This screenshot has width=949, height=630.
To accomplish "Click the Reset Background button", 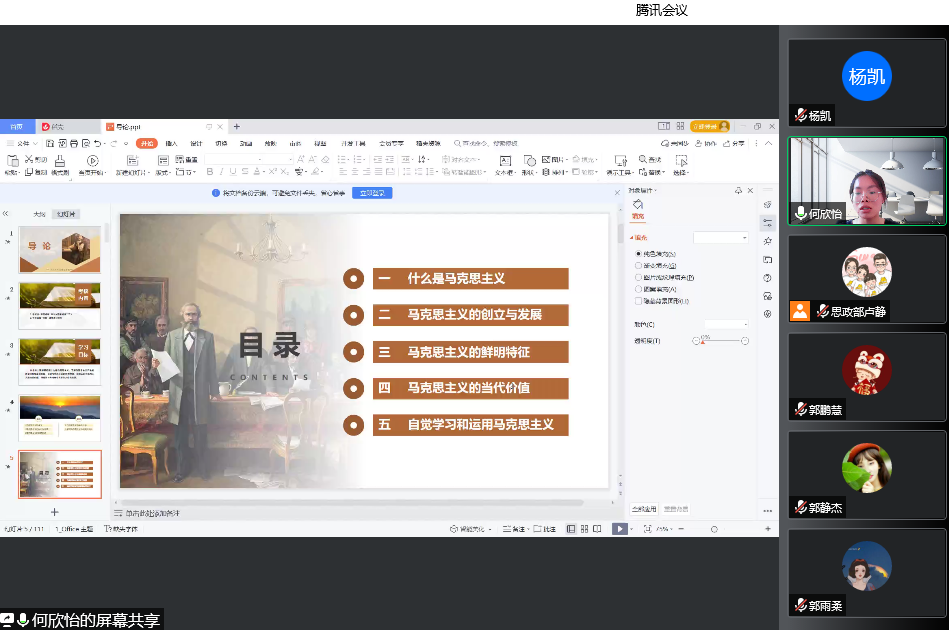I will point(675,509).
